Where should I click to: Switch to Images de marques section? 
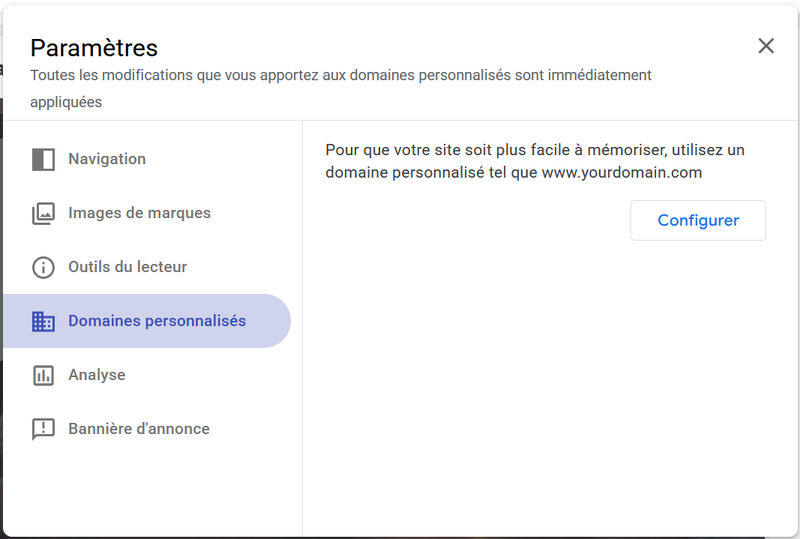139,213
